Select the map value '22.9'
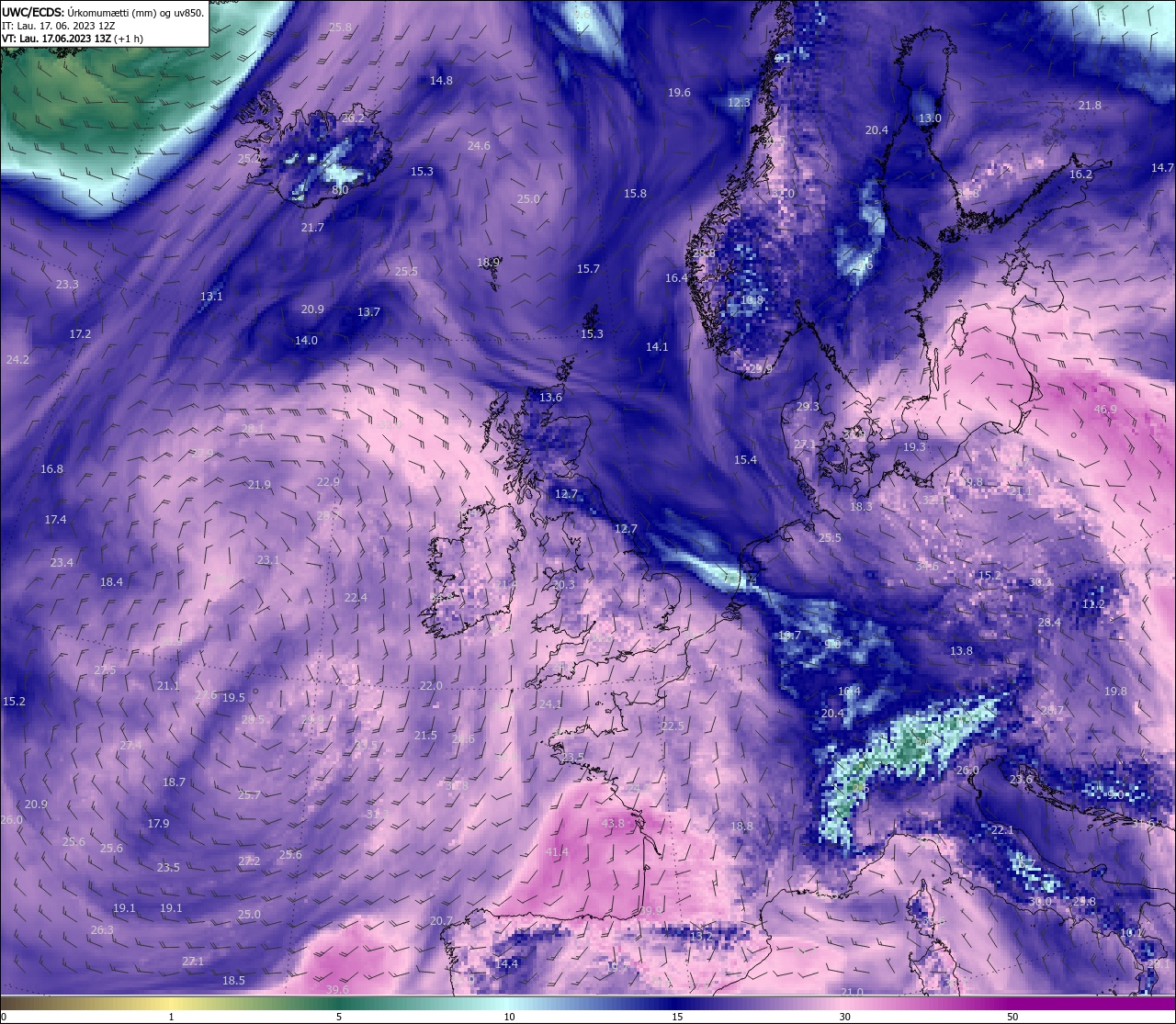The width and height of the screenshot is (1176, 1024). coord(328,482)
